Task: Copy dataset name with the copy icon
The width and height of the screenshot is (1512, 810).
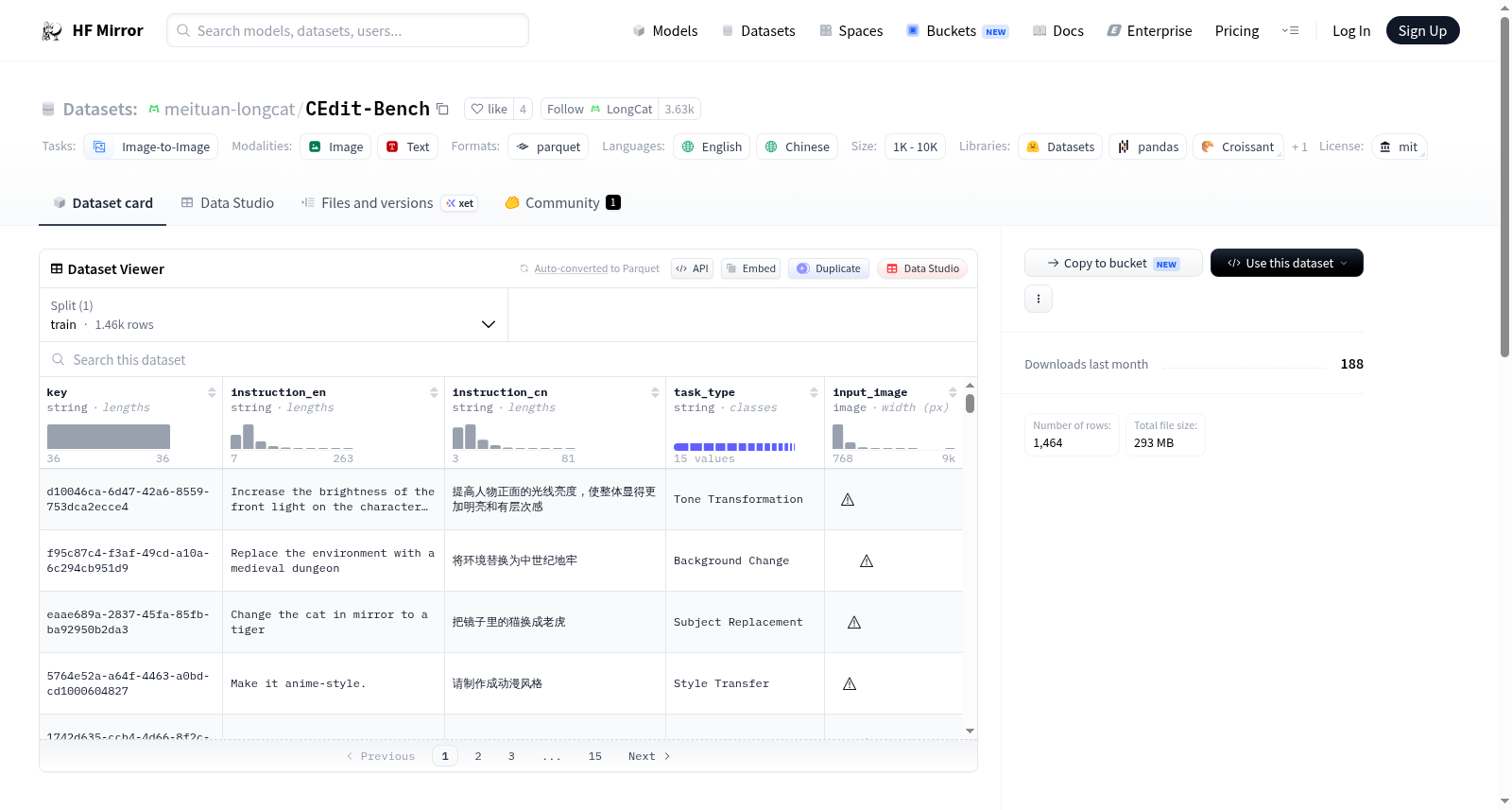Action: pos(442,109)
